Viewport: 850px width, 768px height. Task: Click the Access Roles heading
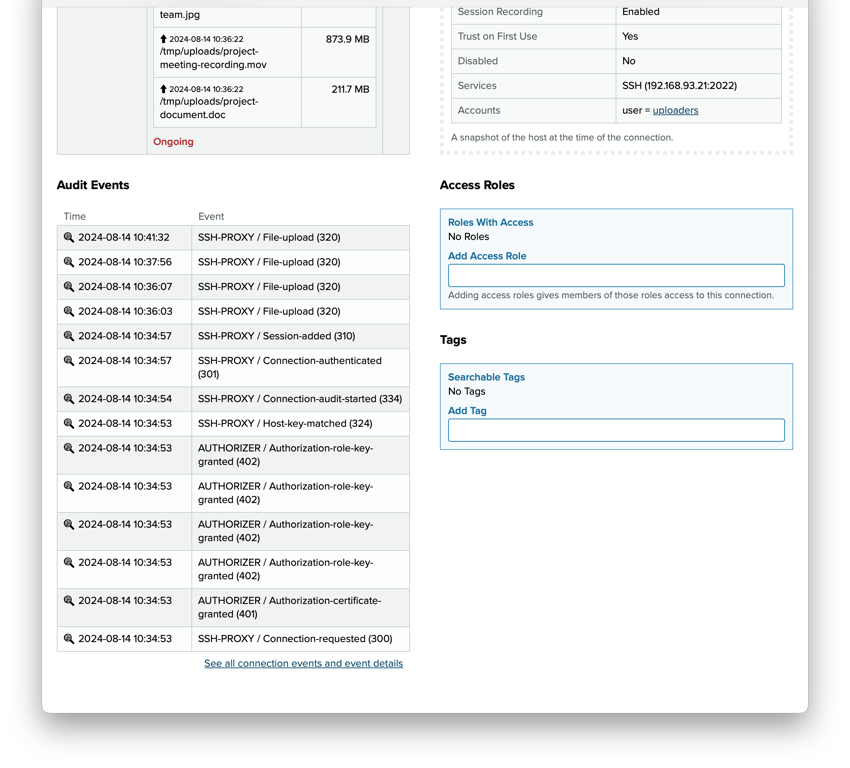point(477,185)
